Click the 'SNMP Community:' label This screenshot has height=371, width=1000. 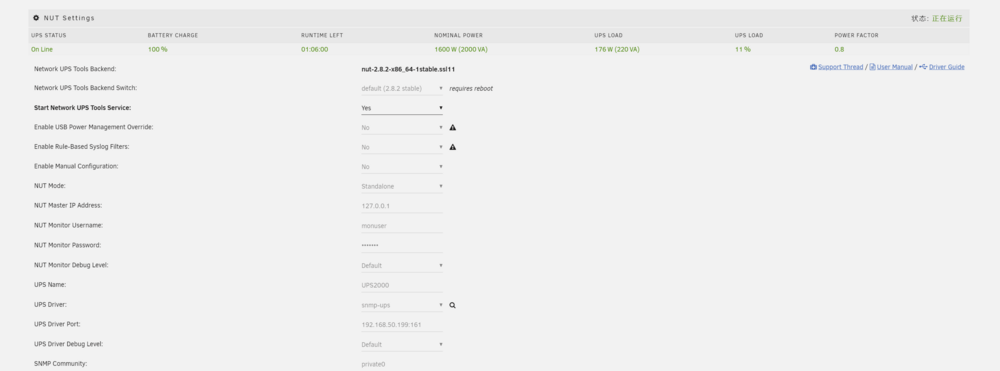click(60, 363)
